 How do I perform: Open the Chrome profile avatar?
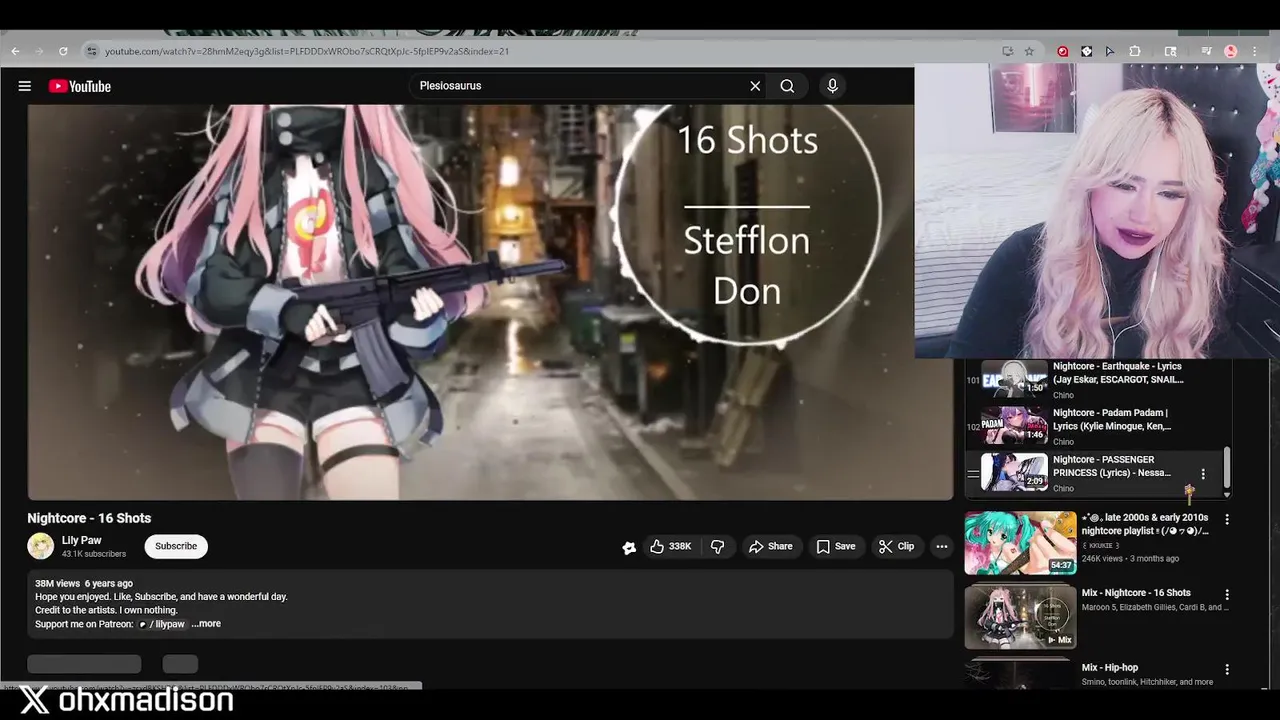point(1231,51)
